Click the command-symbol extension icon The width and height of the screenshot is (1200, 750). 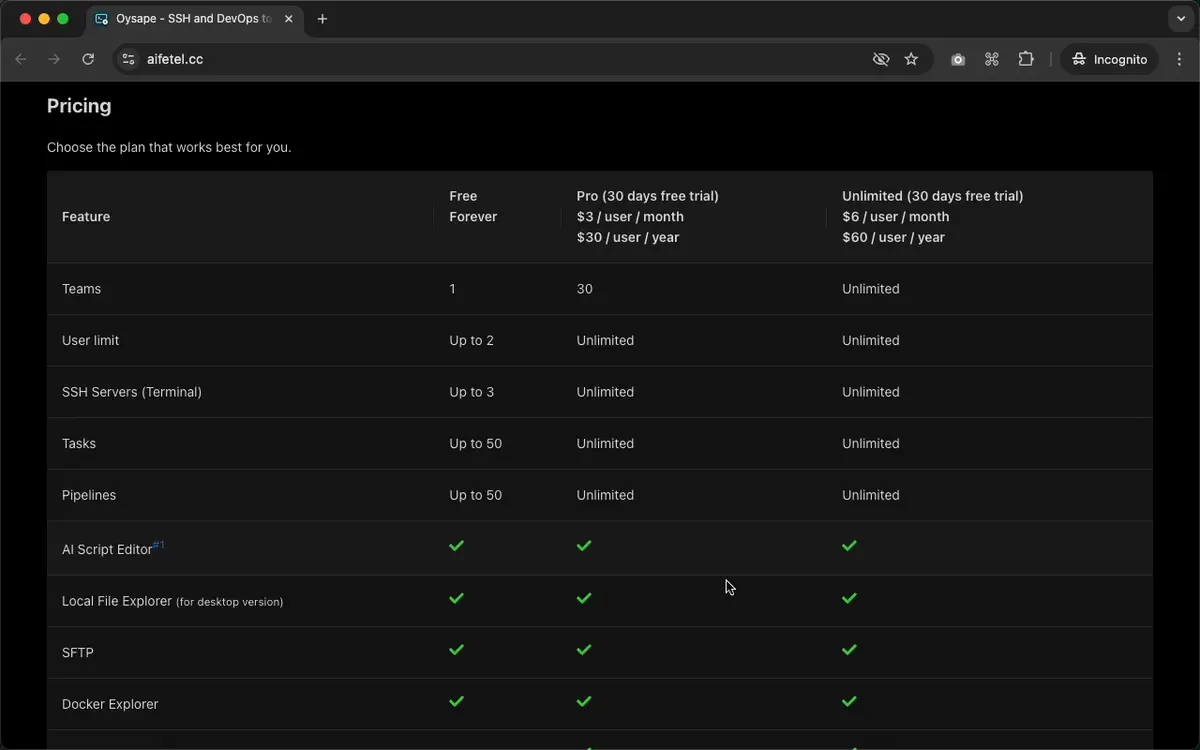pos(992,59)
